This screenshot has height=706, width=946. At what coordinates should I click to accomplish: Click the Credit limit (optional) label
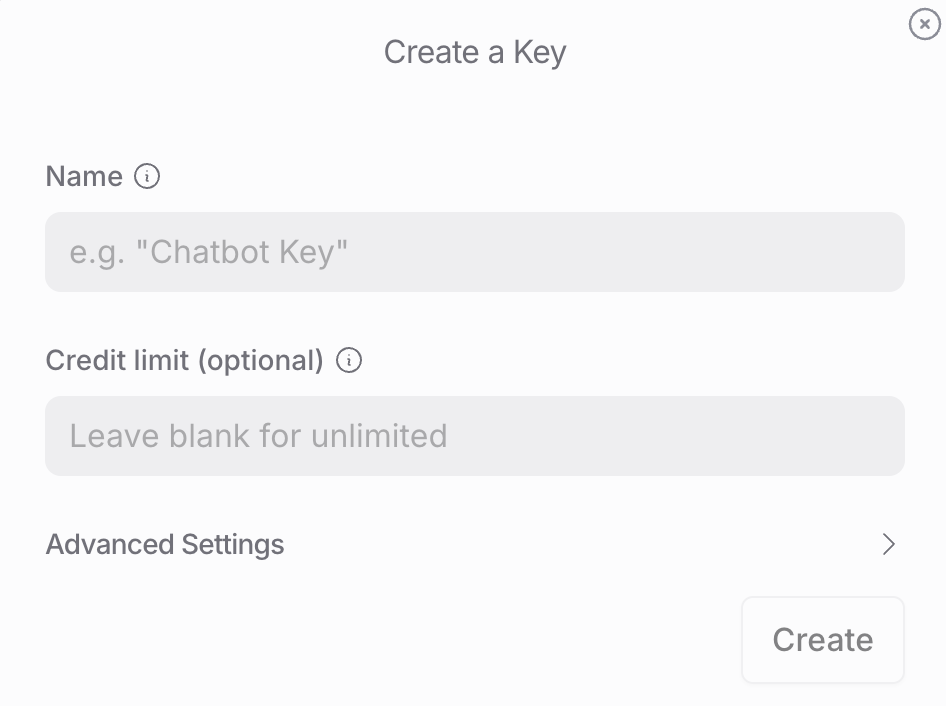click(x=185, y=361)
